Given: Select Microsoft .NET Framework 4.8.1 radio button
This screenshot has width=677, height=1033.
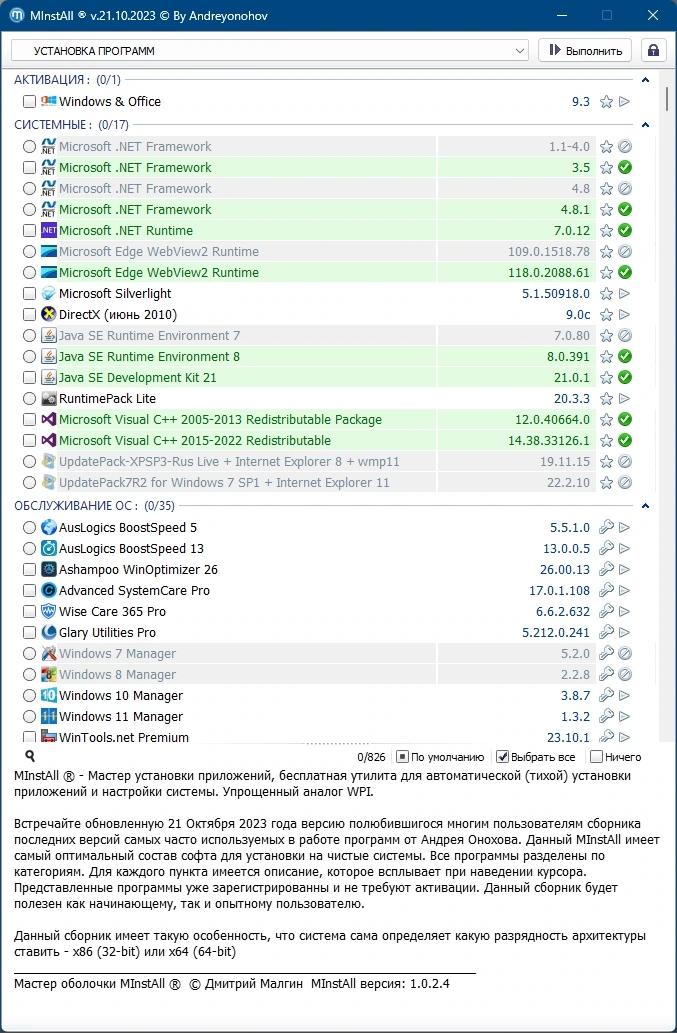Looking at the screenshot, I should point(29,209).
